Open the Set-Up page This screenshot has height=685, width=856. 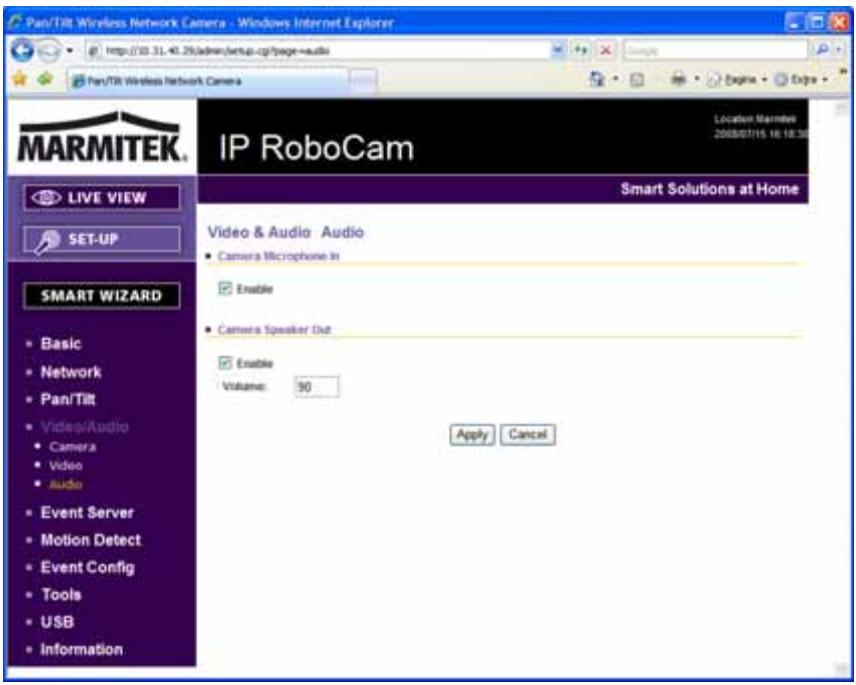(102, 239)
